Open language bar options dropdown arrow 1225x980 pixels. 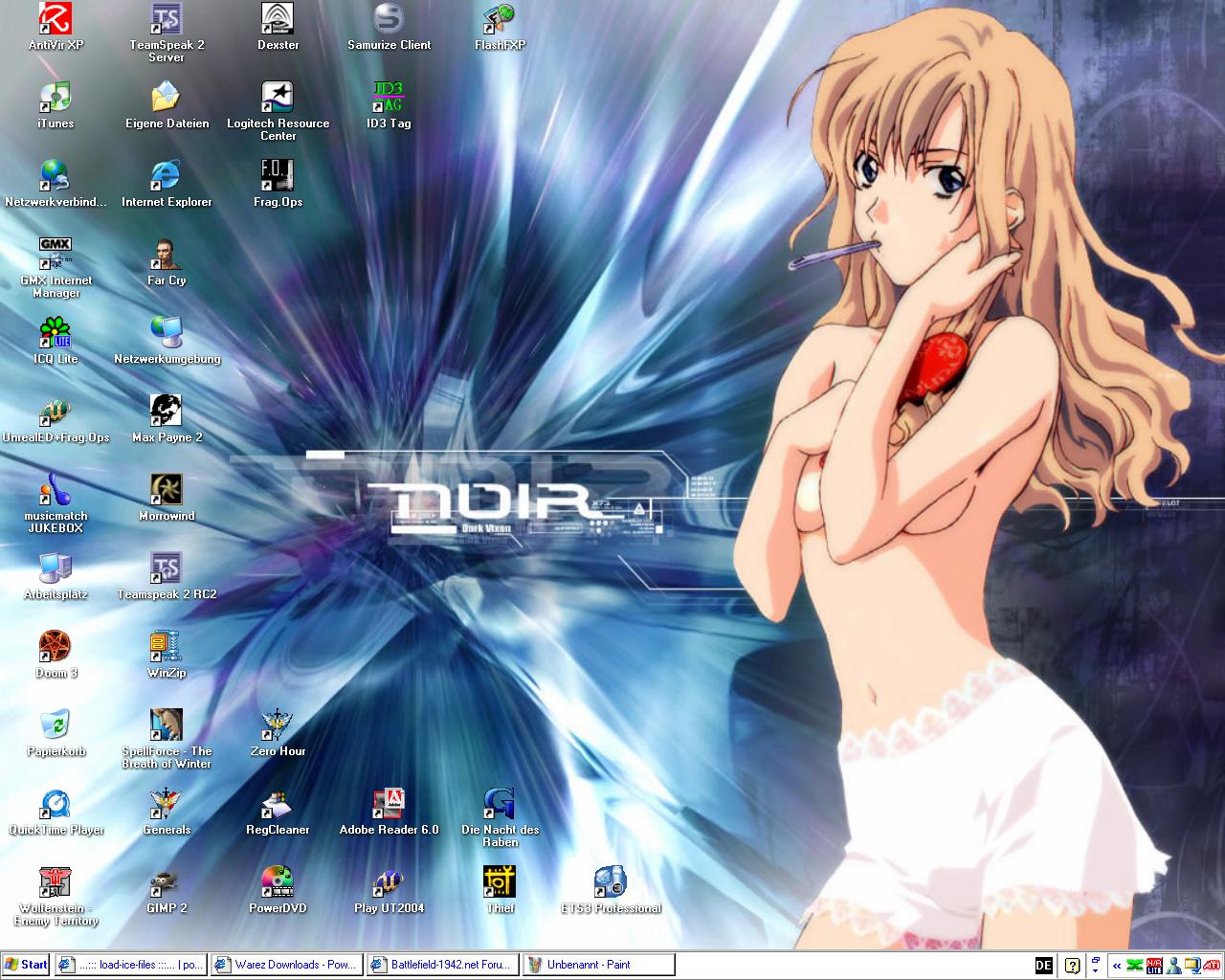click(1095, 969)
